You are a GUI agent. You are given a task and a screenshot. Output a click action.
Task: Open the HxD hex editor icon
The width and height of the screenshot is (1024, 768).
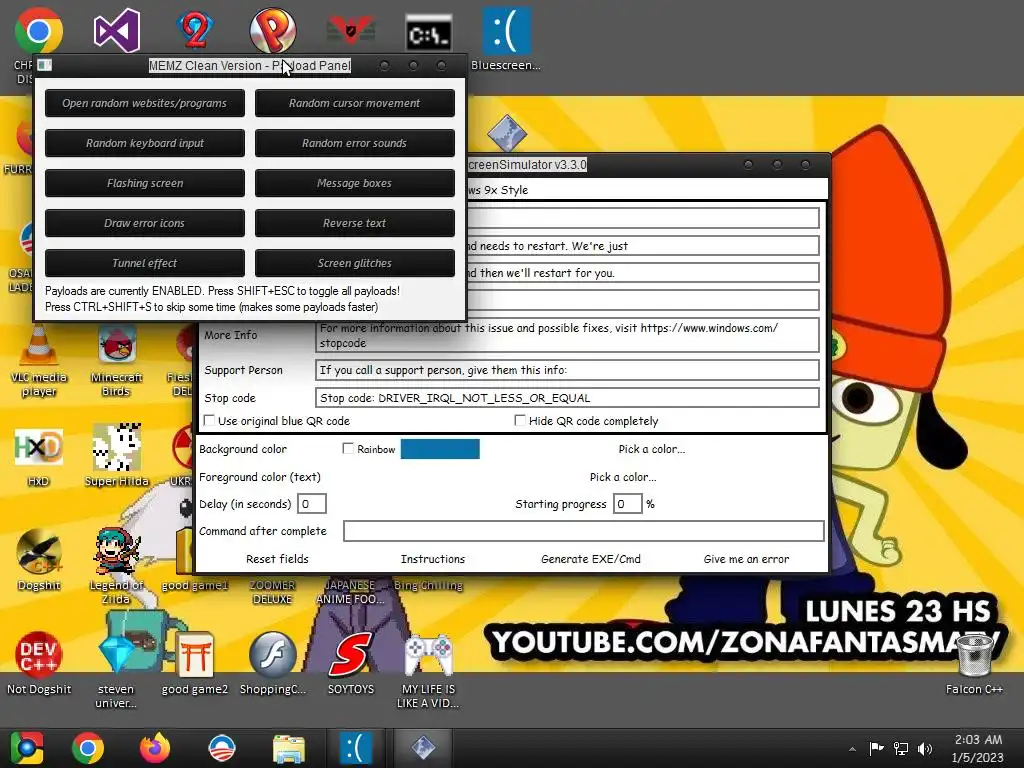coord(38,457)
